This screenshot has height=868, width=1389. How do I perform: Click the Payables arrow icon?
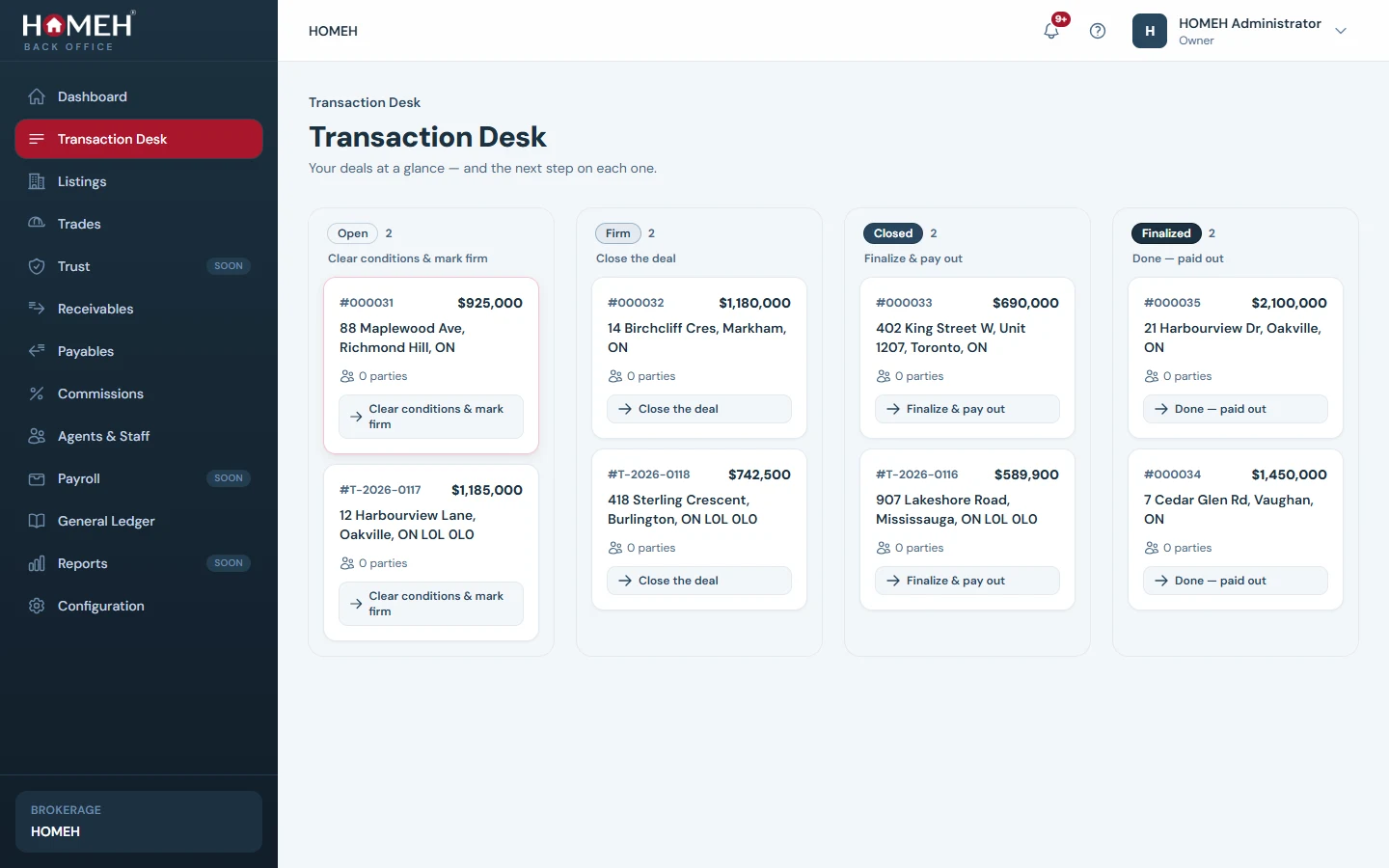coord(37,351)
